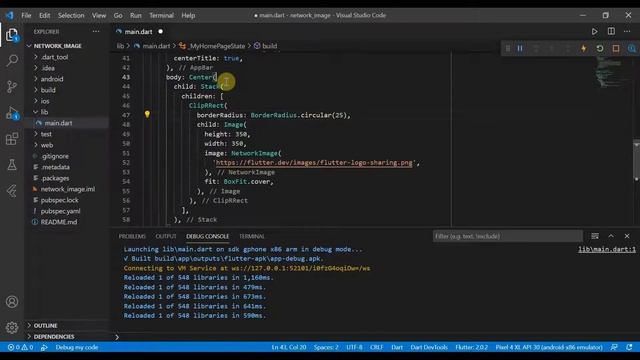Open pubspec.yaml in the file tree
The image size is (640, 360).
60,211
